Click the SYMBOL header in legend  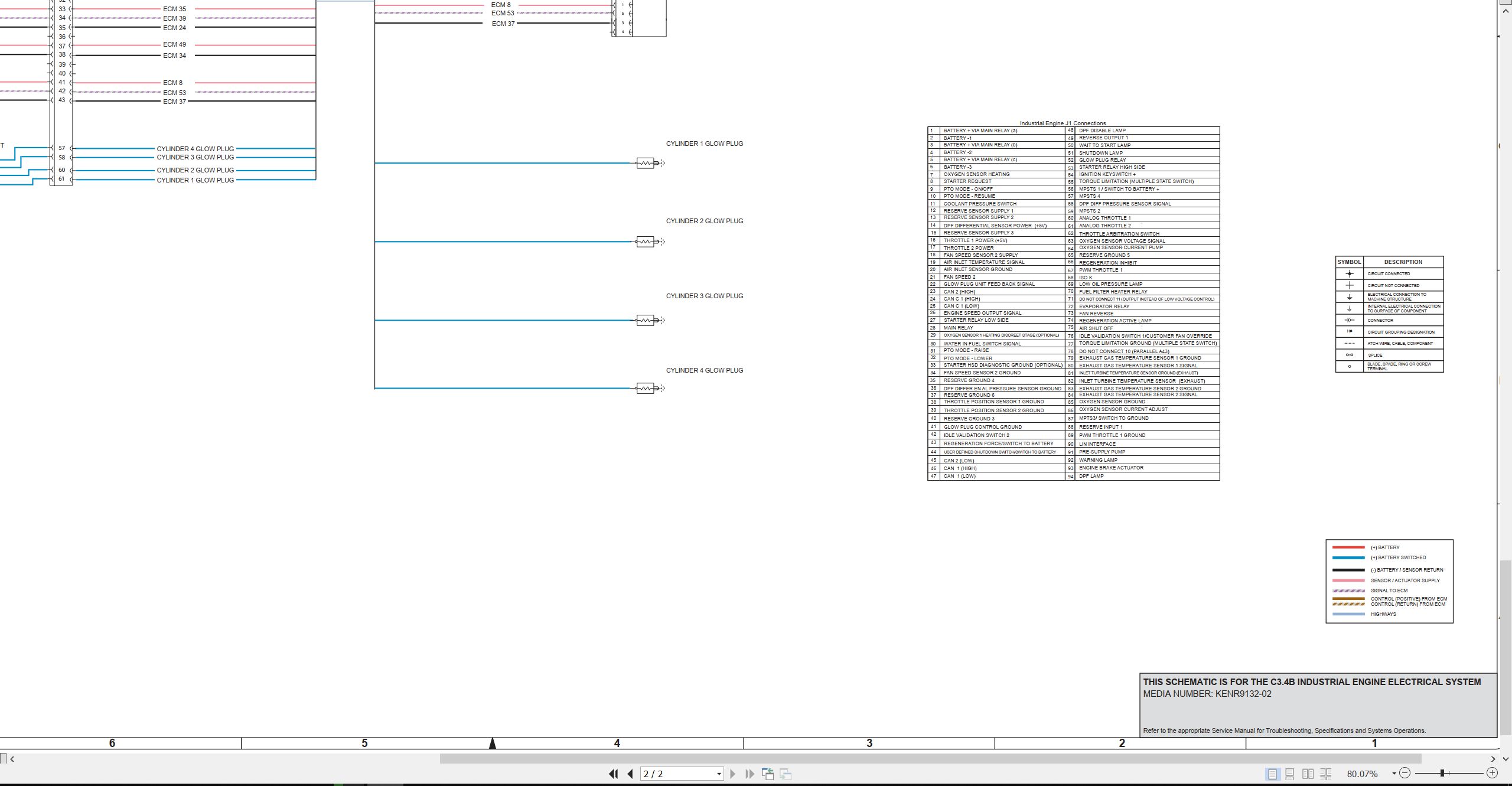(x=1349, y=262)
